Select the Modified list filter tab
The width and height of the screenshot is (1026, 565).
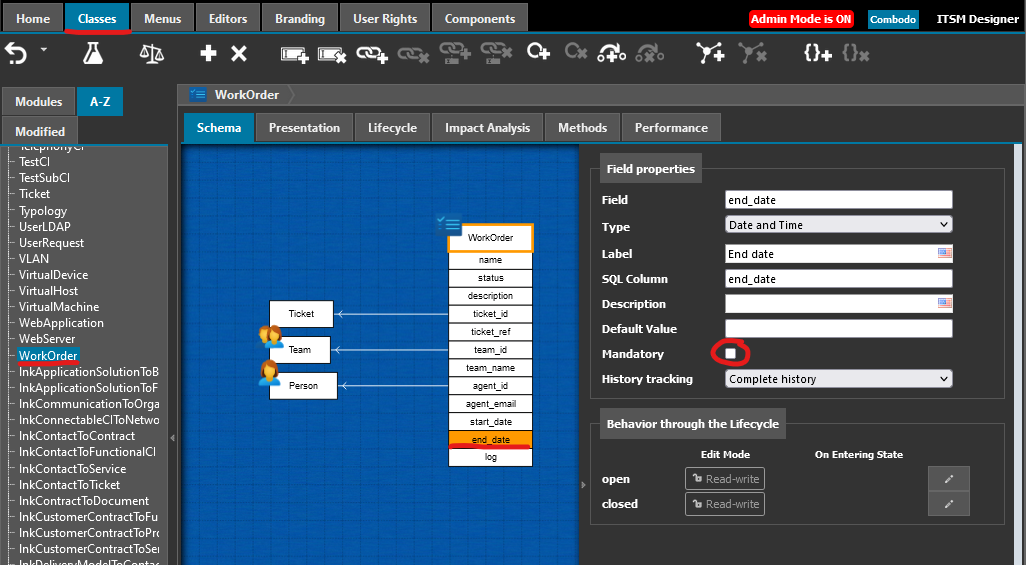(x=40, y=131)
